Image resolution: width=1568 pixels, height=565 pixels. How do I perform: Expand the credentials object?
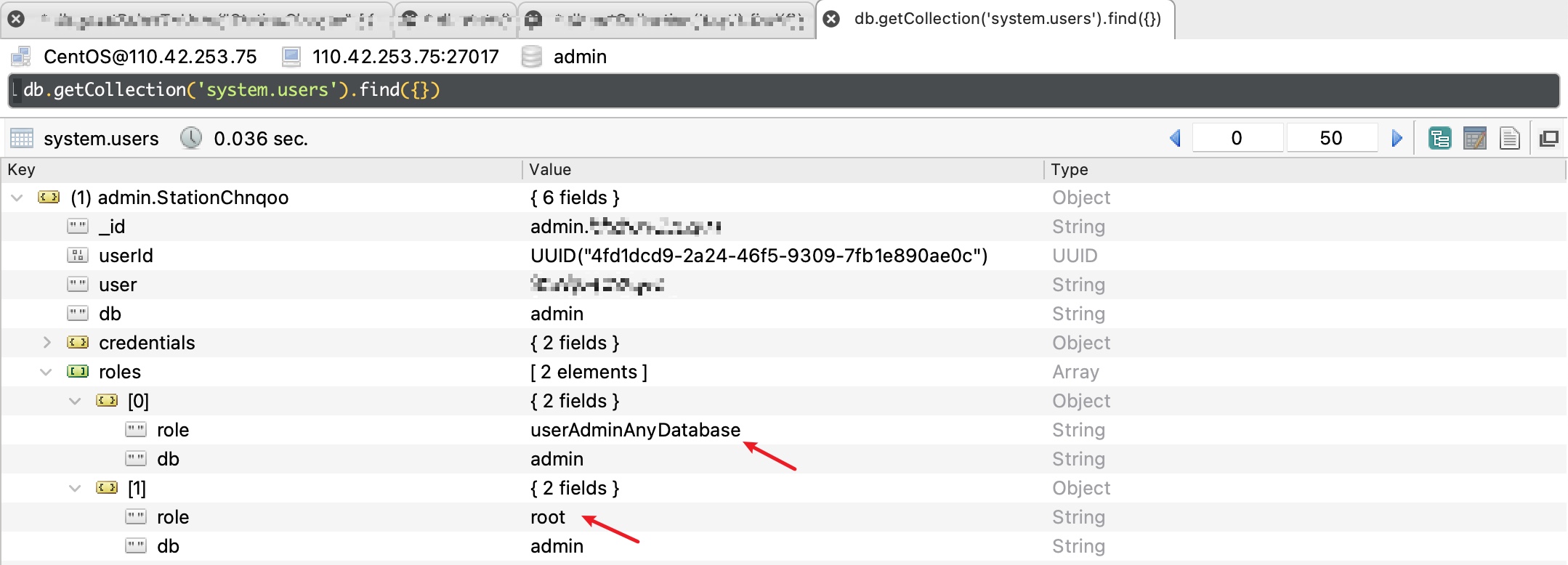point(47,342)
